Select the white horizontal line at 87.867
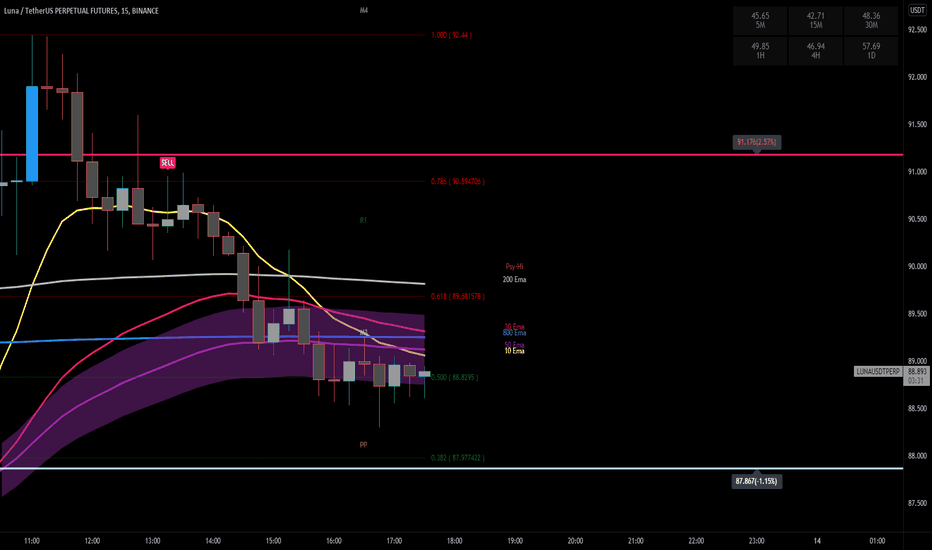 pyautogui.click(x=452, y=469)
